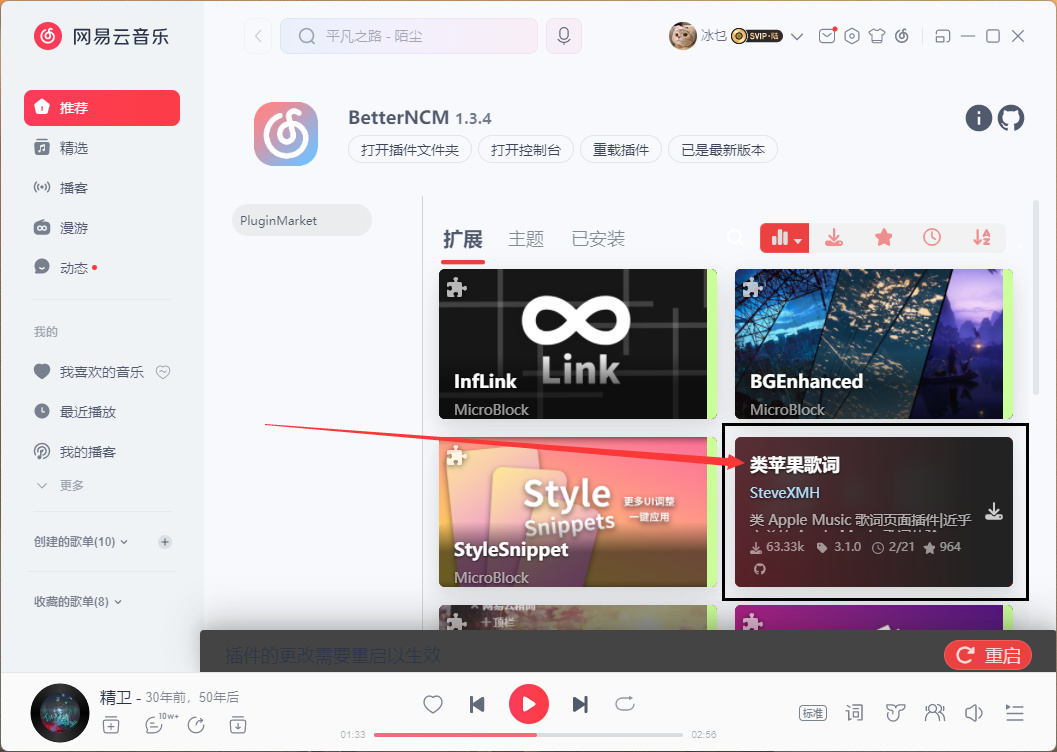This screenshot has height=752, width=1057.
Task: Open lyrics with the 词 icon
Action: click(854, 713)
